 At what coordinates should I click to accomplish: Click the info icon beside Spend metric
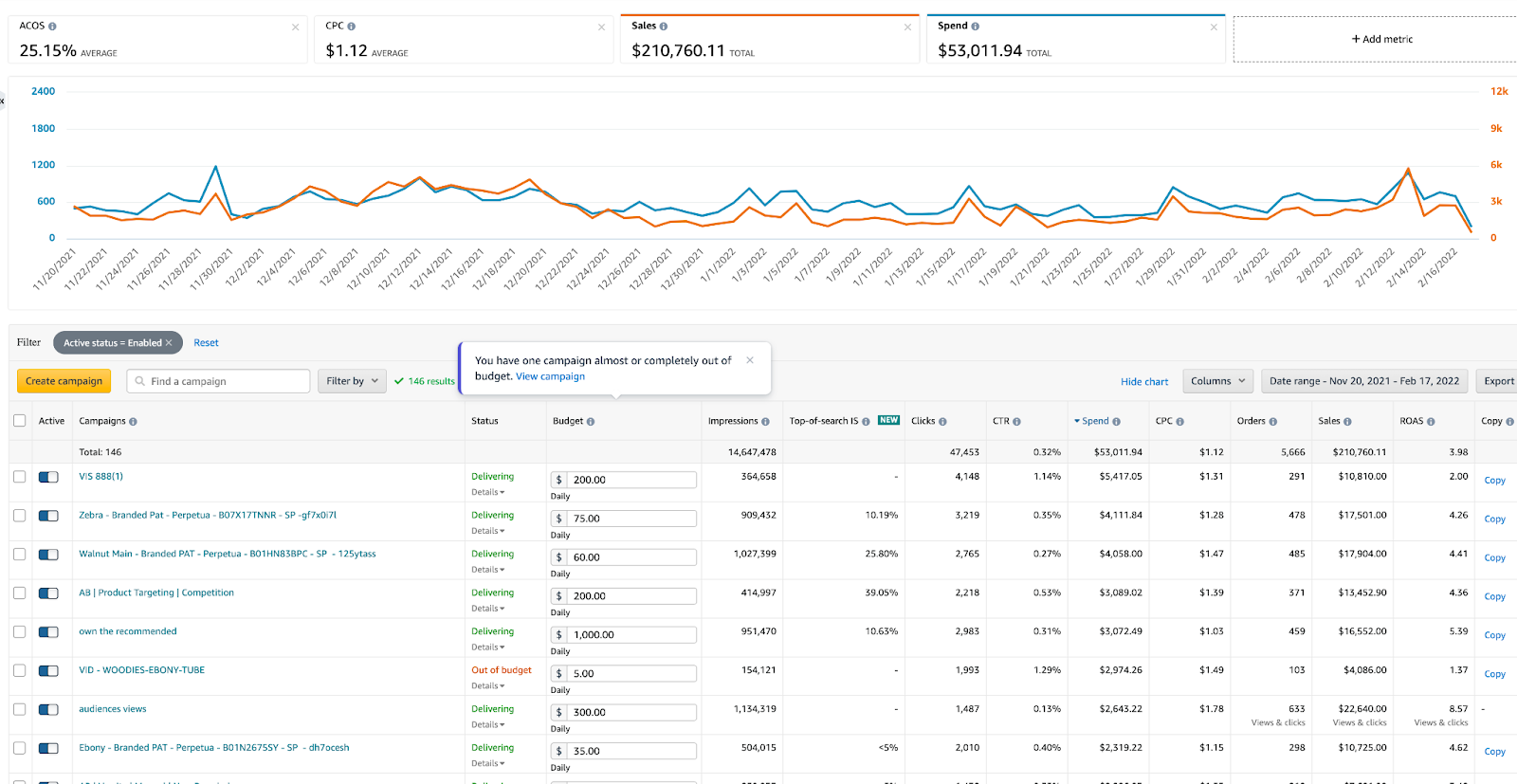976,27
